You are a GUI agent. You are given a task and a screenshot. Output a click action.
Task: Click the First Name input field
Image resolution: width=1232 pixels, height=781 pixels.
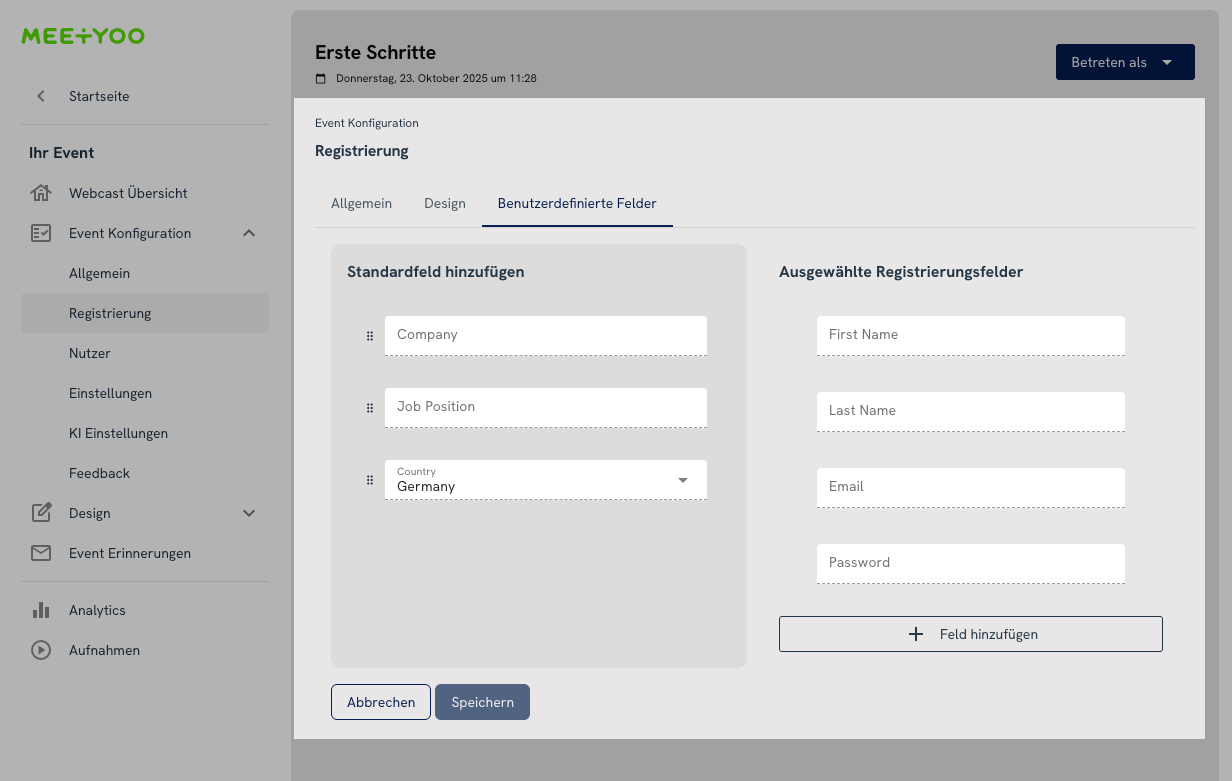coord(969,335)
